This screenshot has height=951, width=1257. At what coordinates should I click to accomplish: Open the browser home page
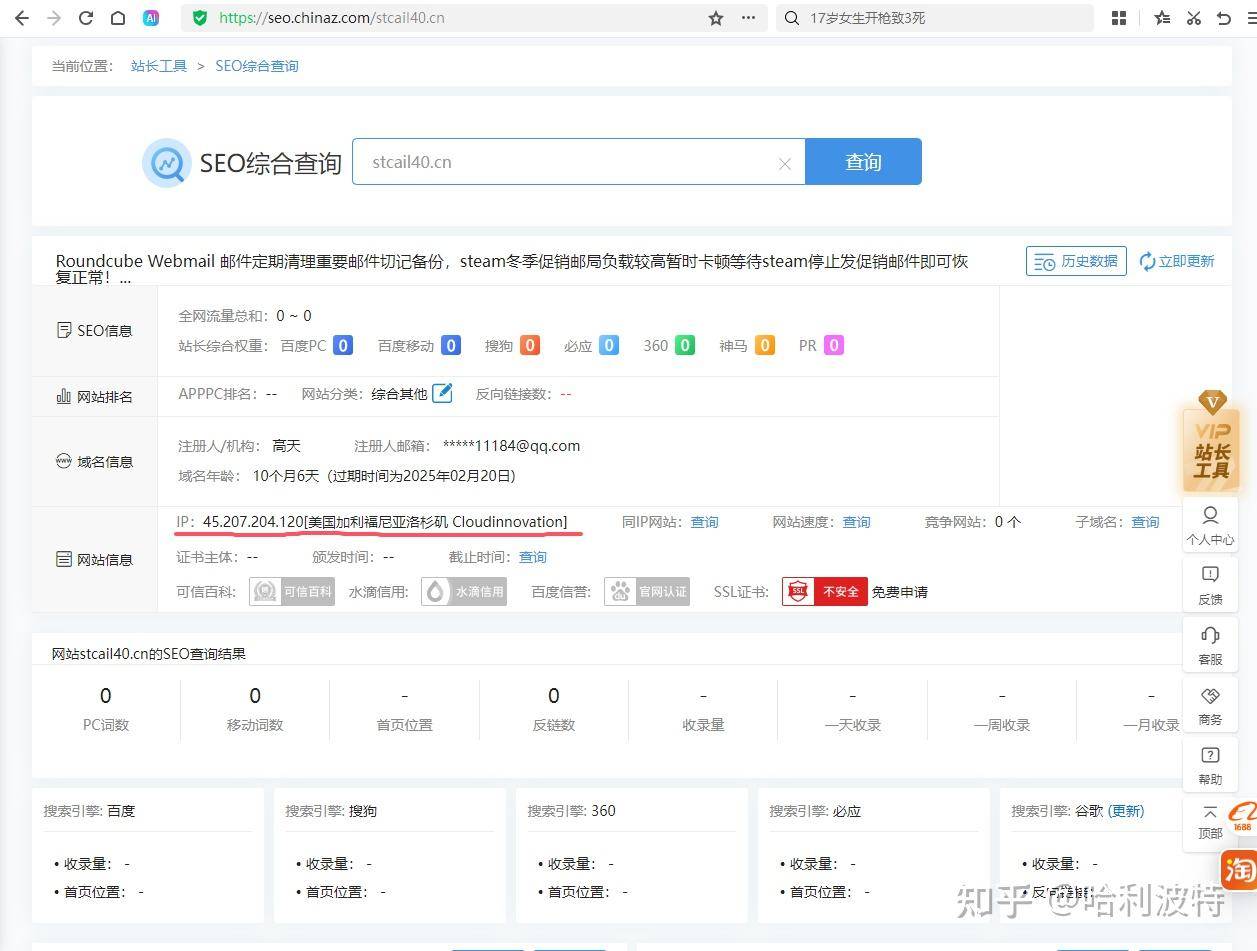pyautogui.click(x=118, y=18)
